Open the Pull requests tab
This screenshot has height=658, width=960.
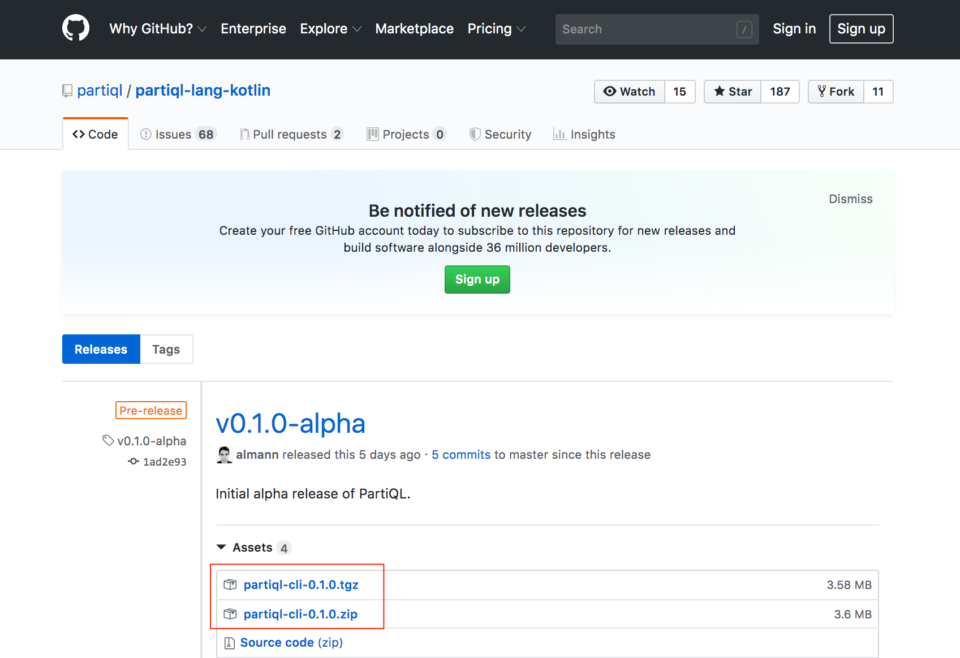coord(290,133)
